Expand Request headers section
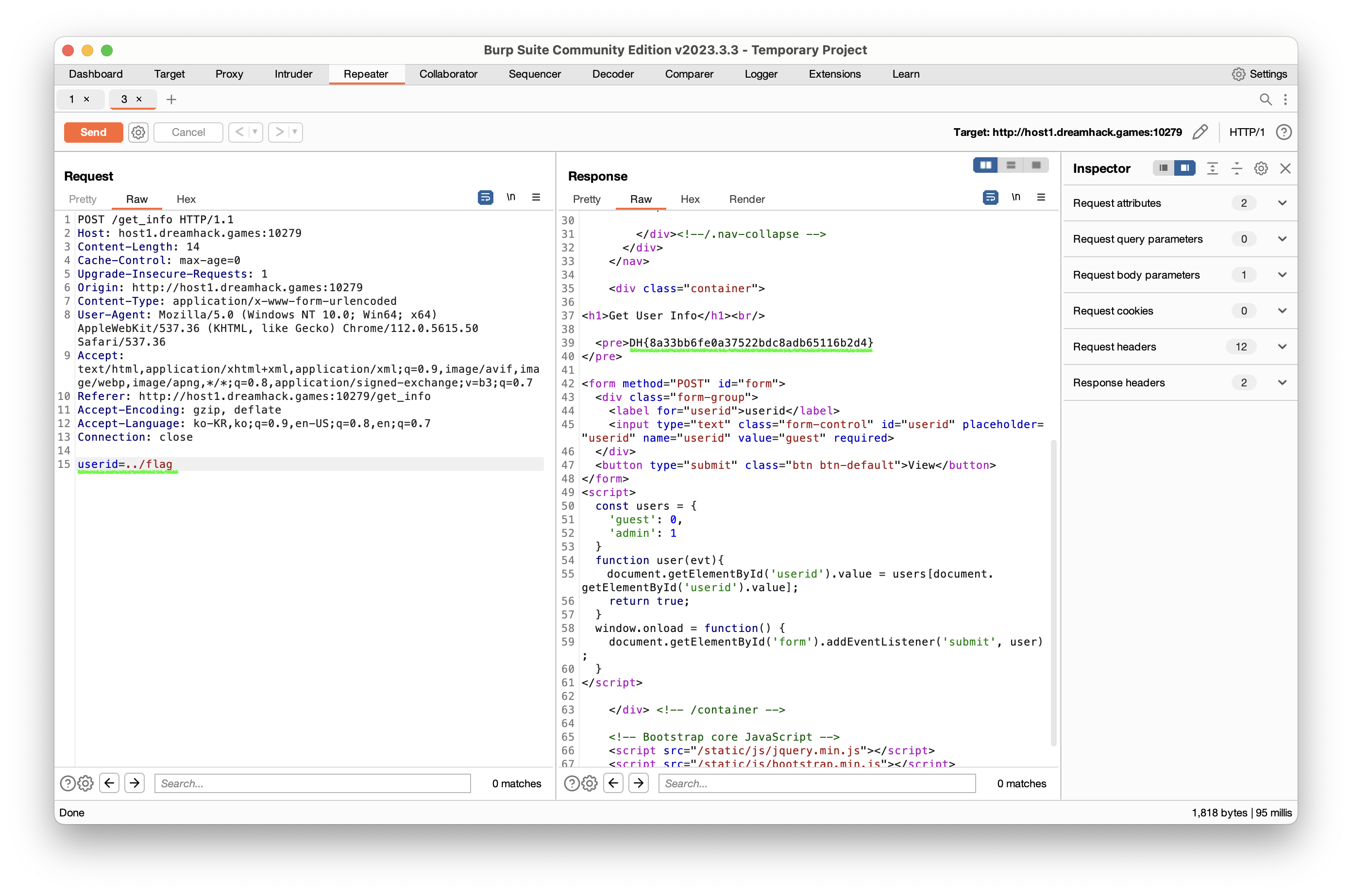 (x=1282, y=347)
